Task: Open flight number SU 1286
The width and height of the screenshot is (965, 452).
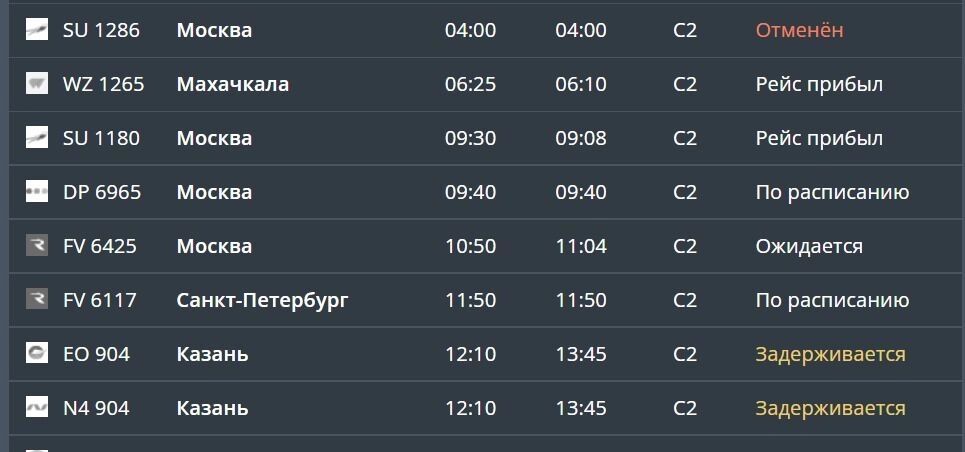Action: (101, 30)
